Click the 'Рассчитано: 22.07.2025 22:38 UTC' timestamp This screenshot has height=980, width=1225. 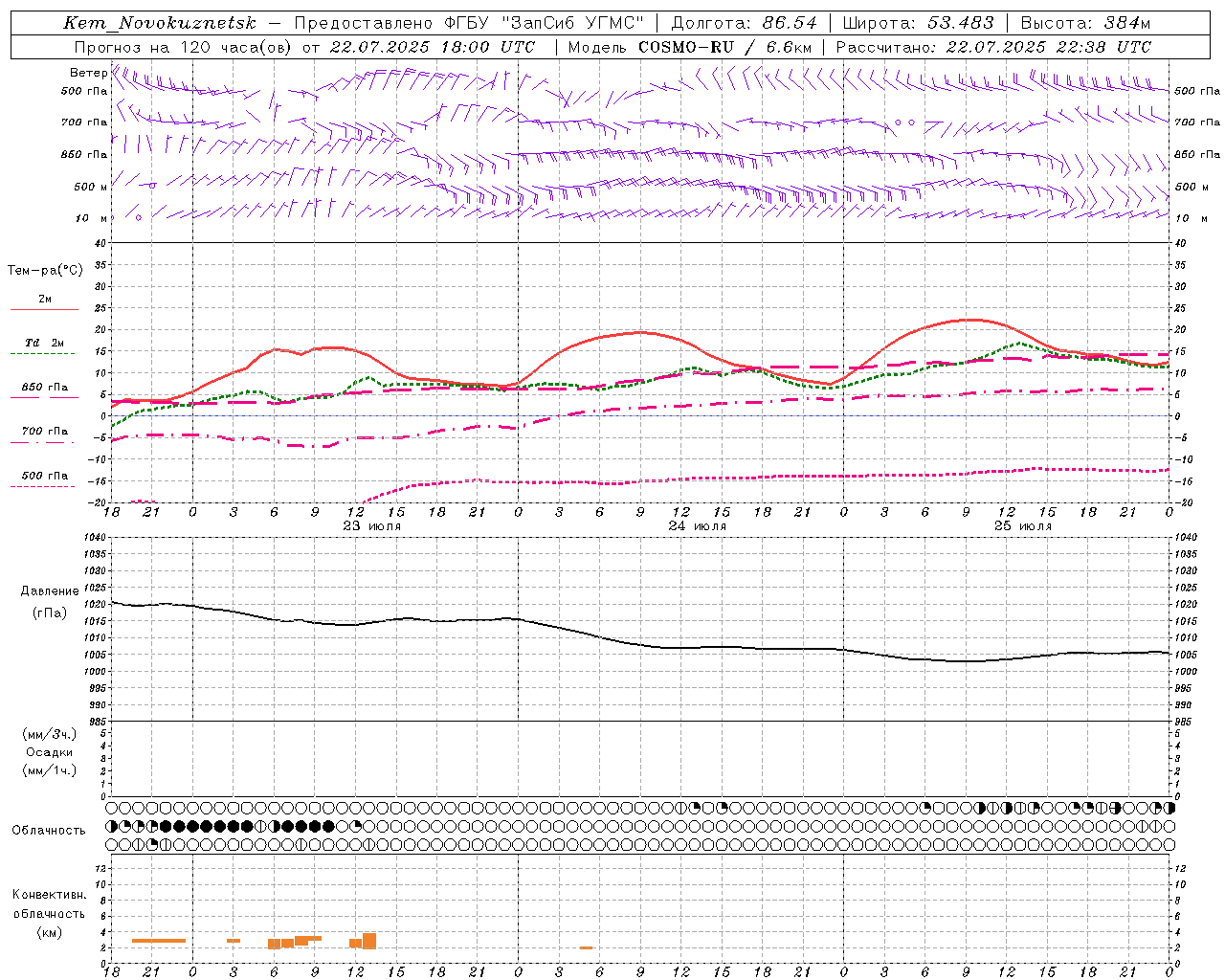point(993,47)
